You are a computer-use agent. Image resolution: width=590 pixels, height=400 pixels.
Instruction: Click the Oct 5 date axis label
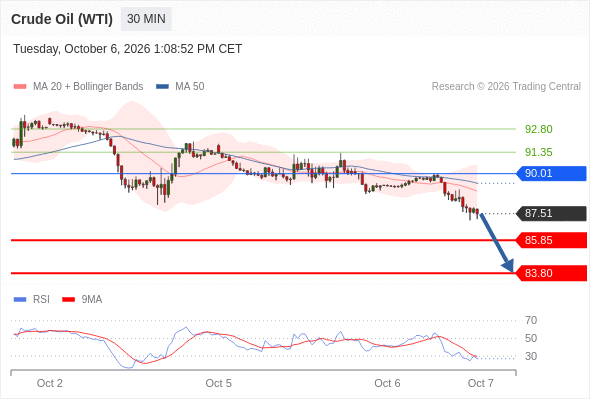(x=219, y=383)
